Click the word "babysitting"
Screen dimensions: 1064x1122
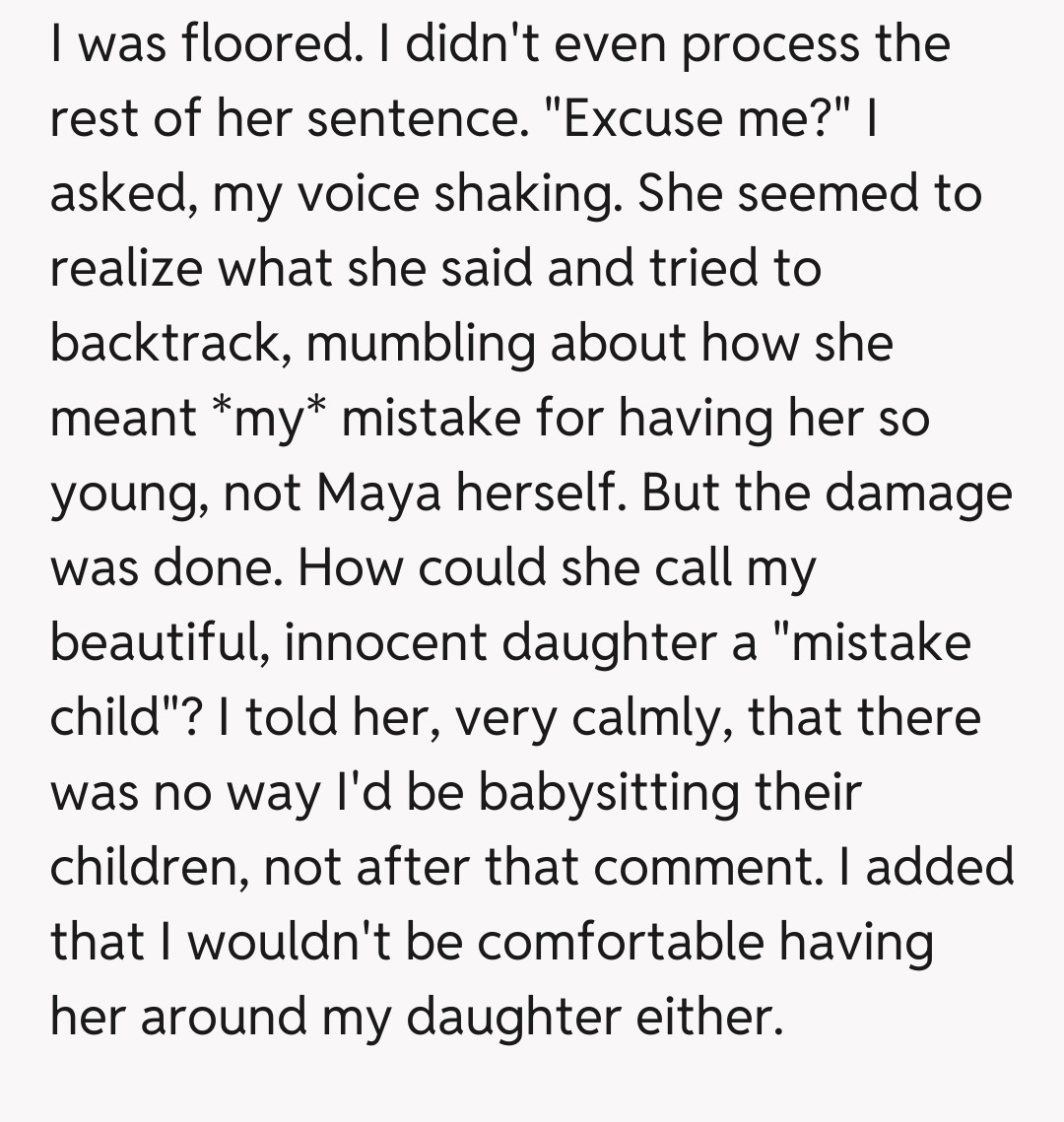point(608,793)
